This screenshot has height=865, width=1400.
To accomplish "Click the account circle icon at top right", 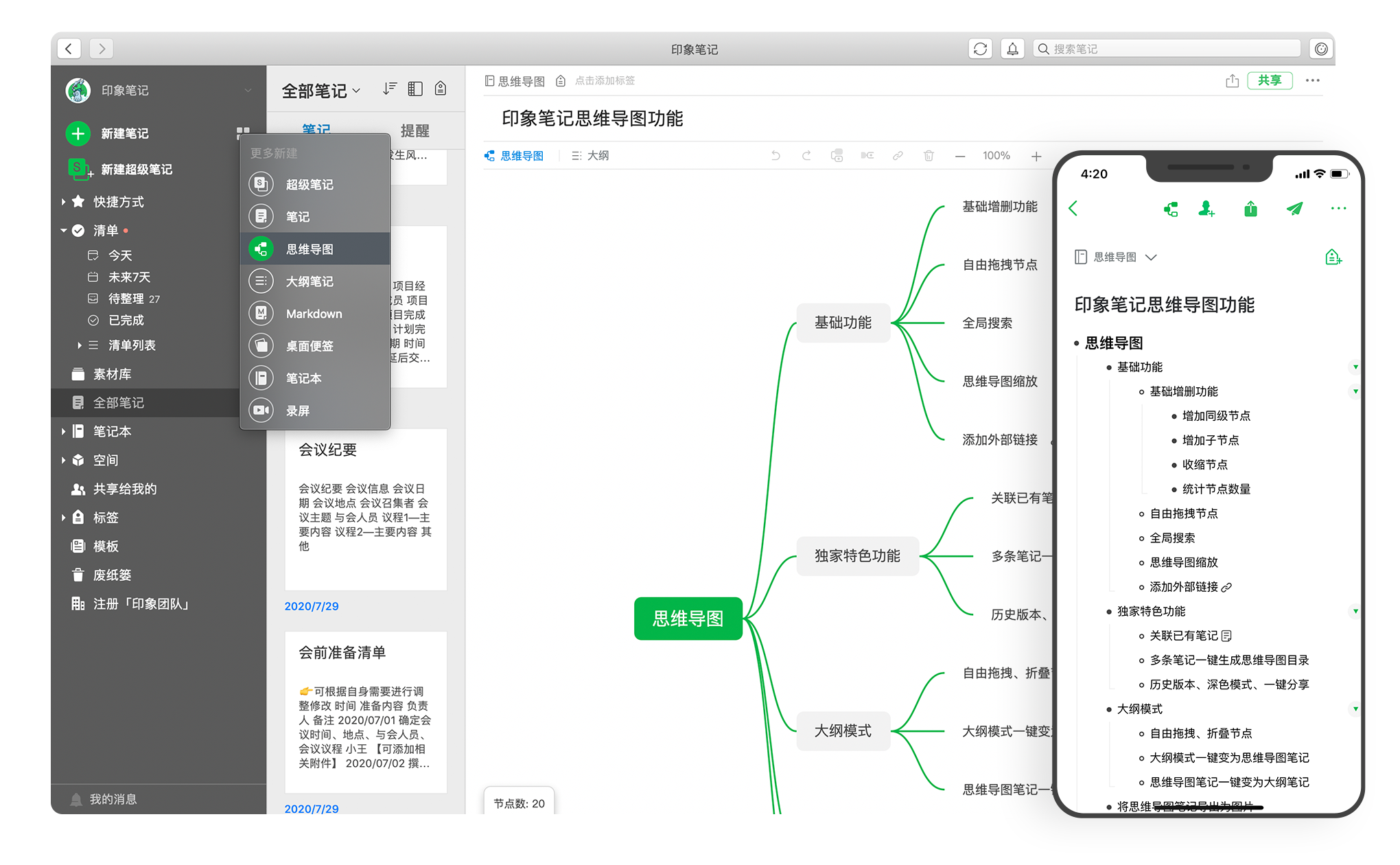I will 1321,49.
